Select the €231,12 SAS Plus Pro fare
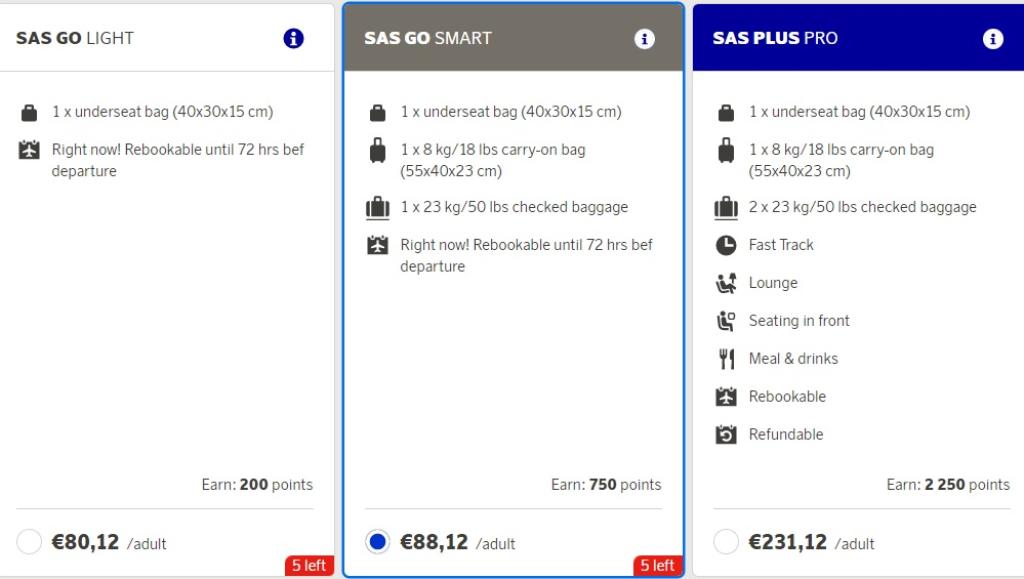This screenshot has height=579, width=1024. pyautogui.click(x=727, y=543)
